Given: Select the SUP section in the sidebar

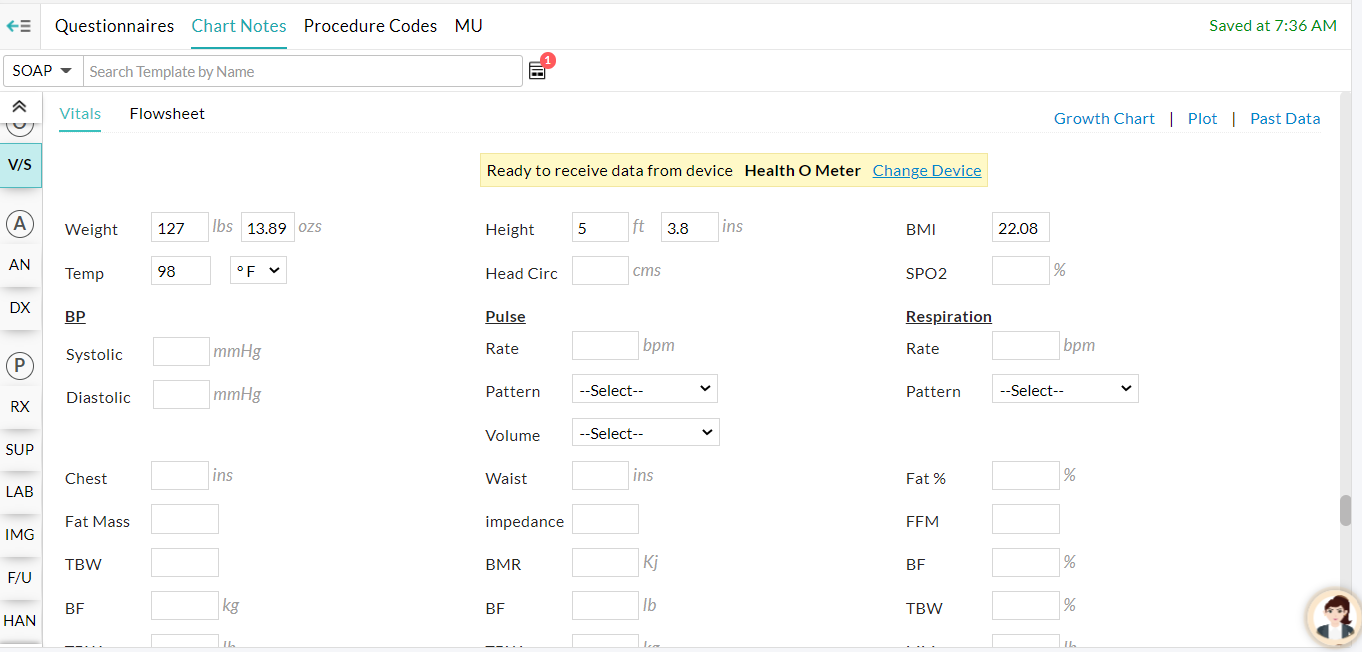Looking at the screenshot, I should (x=20, y=449).
